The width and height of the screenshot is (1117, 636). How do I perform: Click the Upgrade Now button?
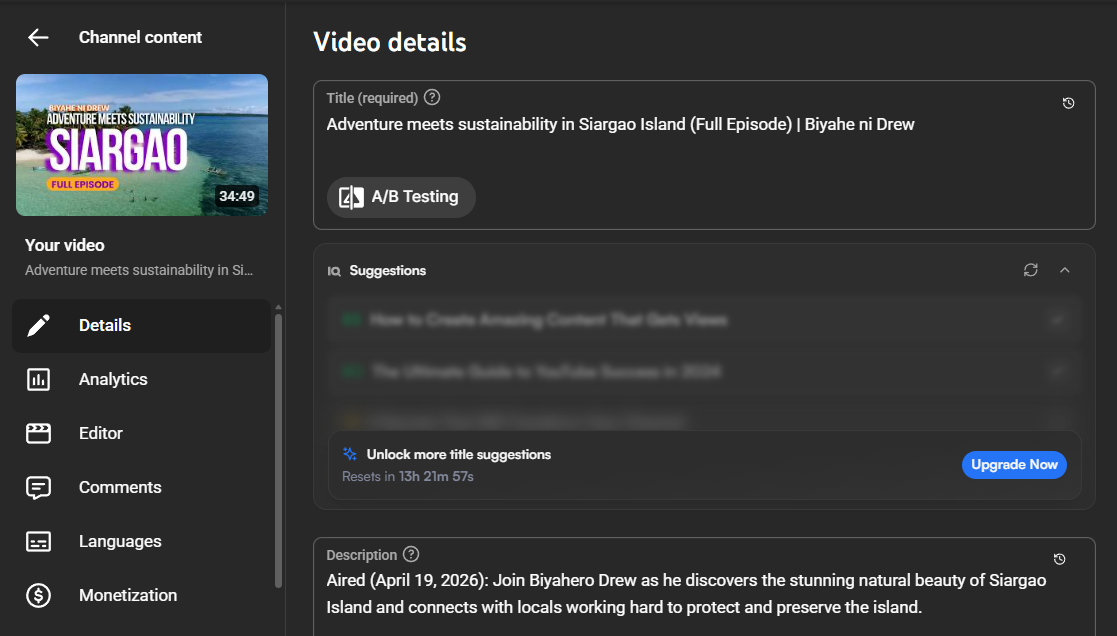coord(1014,465)
